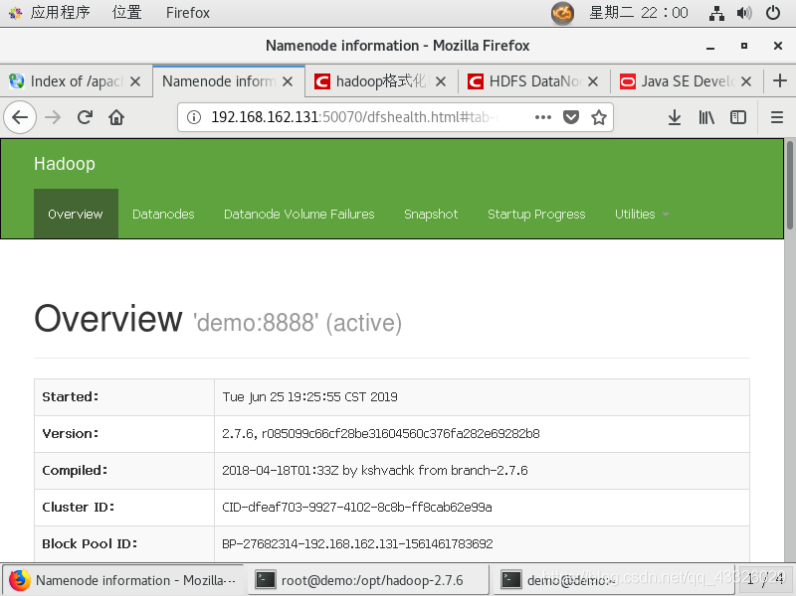This screenshot has width=796, height=596.
Task: Open Datanode Volume Failures tab
Action: coord(299,214)
